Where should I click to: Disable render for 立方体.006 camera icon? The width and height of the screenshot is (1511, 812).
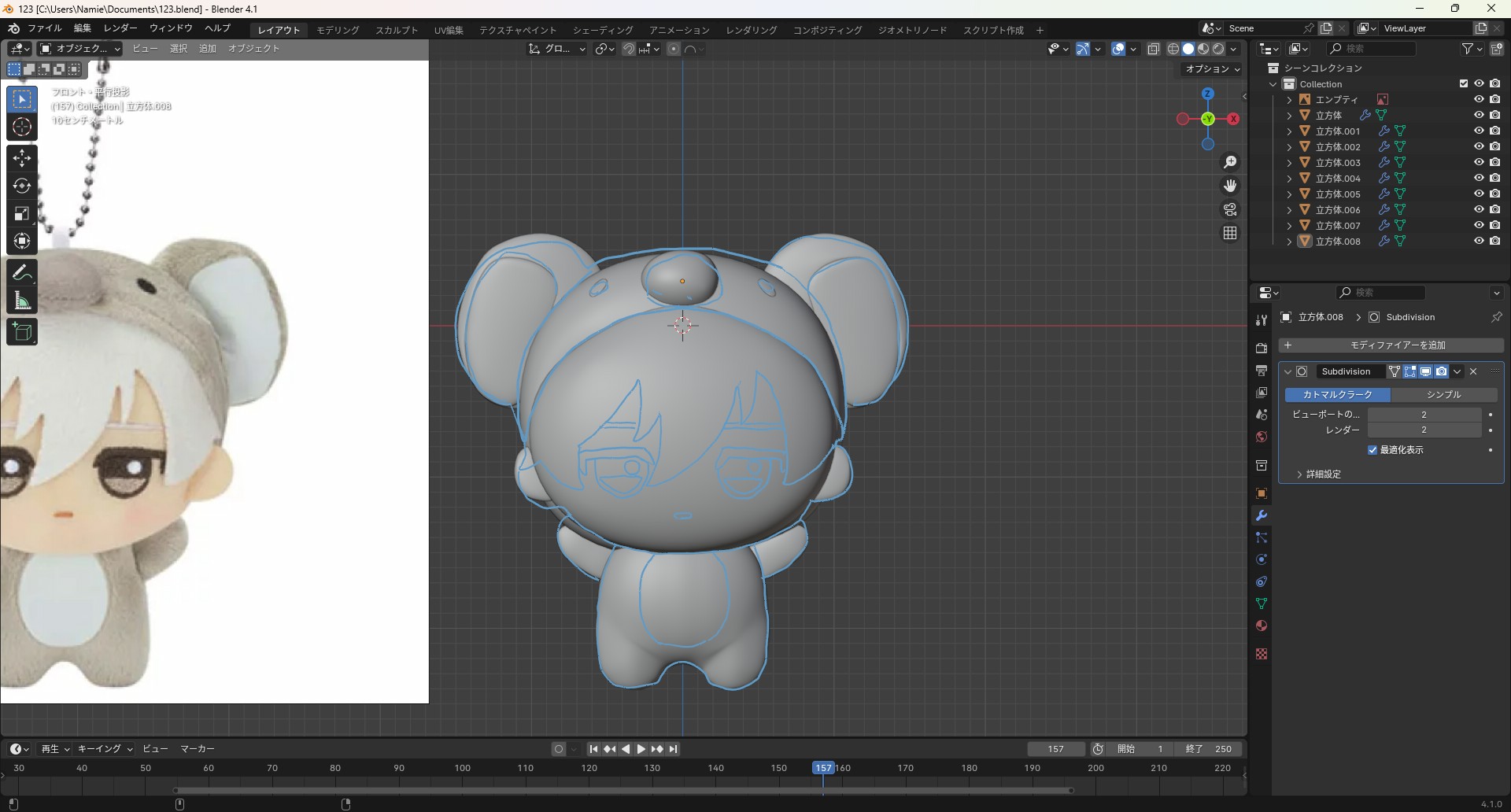1495,210
